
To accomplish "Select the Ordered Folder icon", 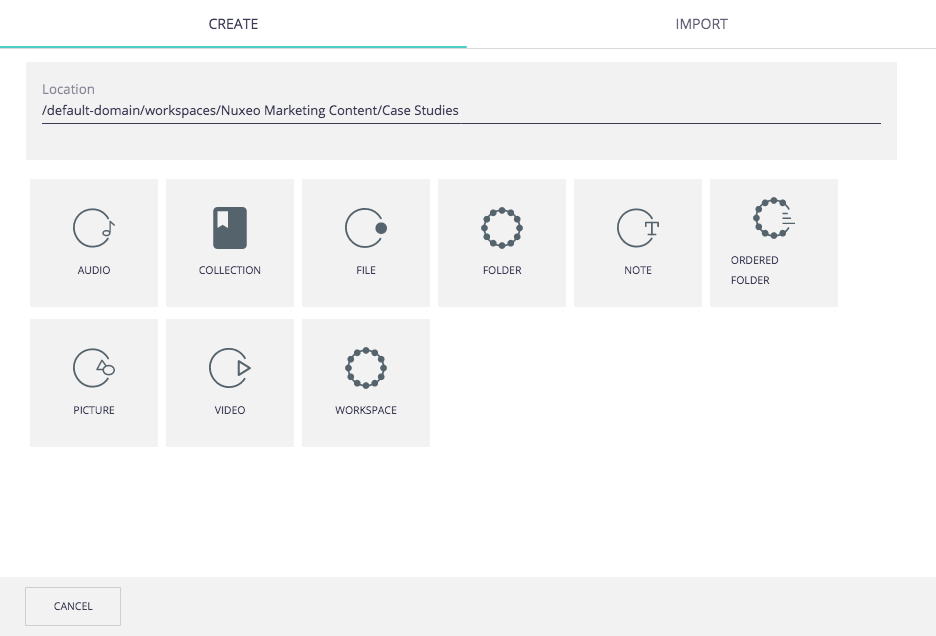I will 774,218.
